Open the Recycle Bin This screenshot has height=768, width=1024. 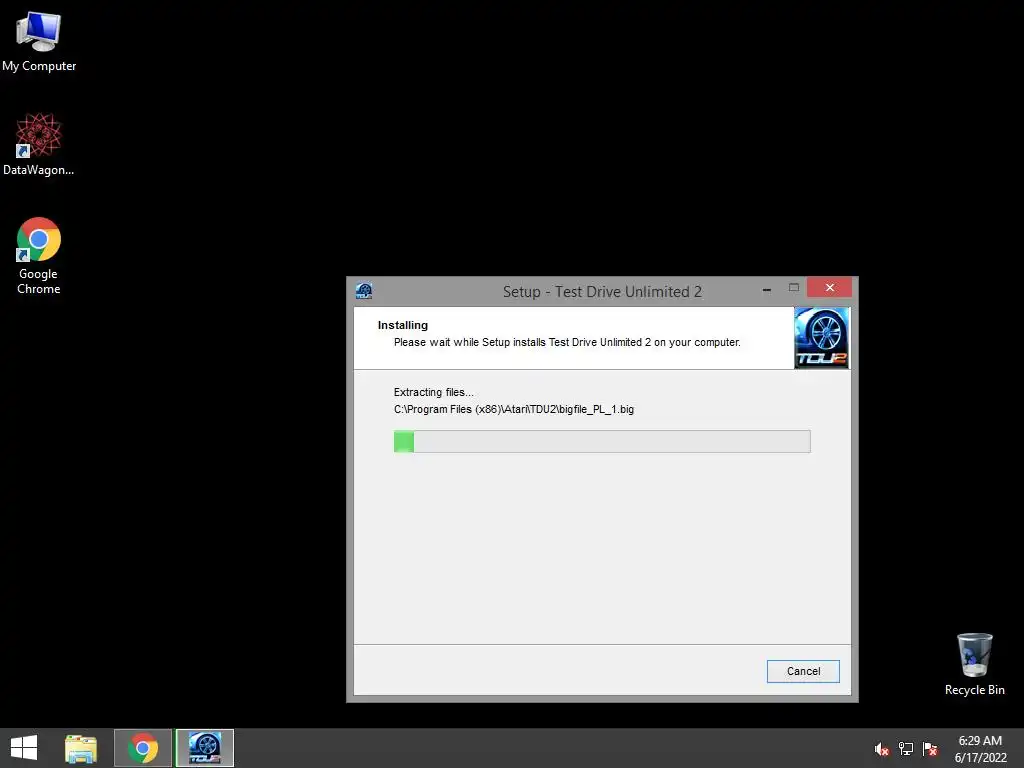974,664
